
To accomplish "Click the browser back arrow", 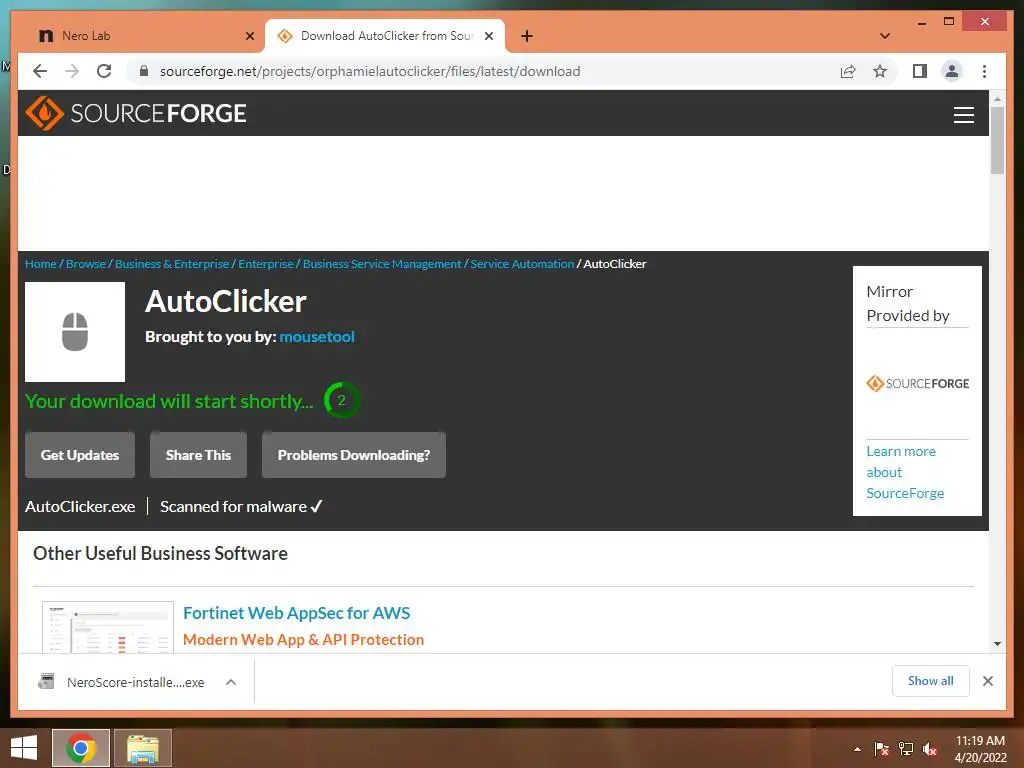I will (40, 71).
